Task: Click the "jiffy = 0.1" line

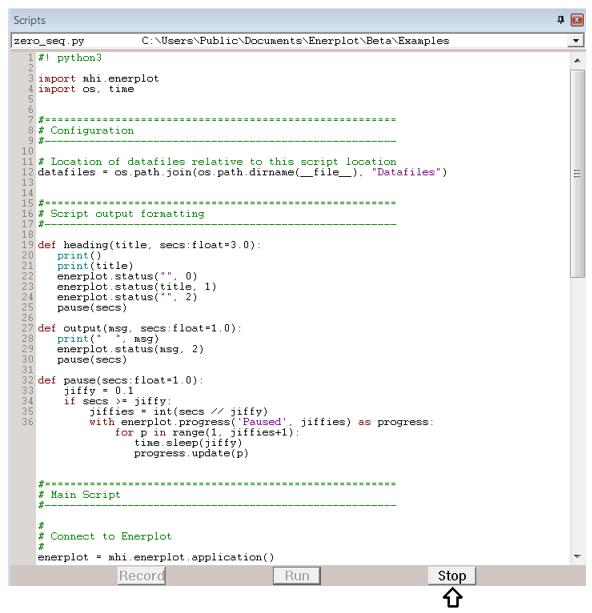Action: click(99, 391)
